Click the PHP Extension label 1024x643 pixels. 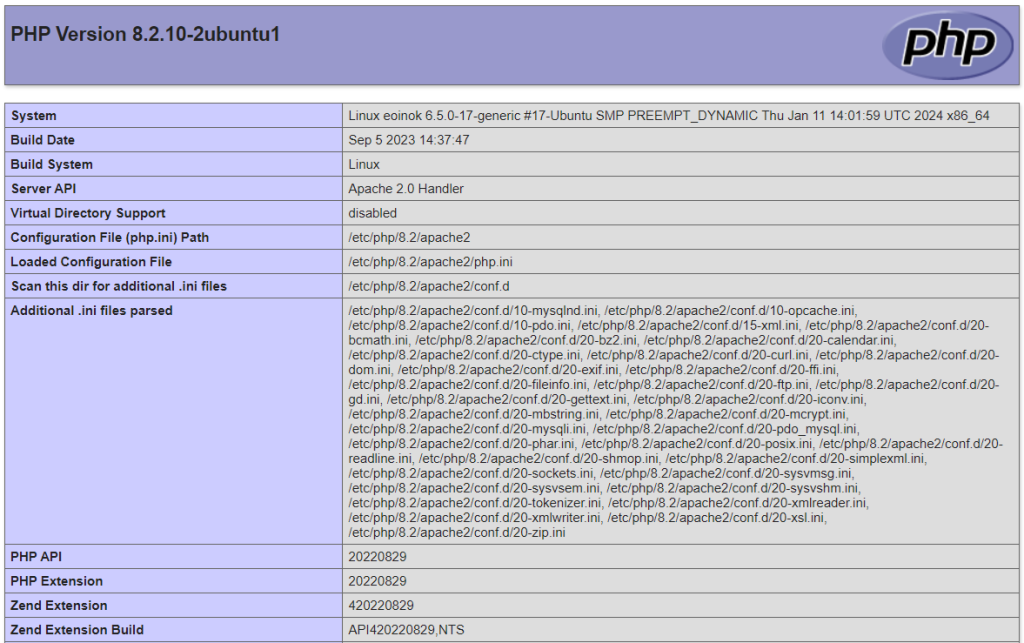click(56, 581)
